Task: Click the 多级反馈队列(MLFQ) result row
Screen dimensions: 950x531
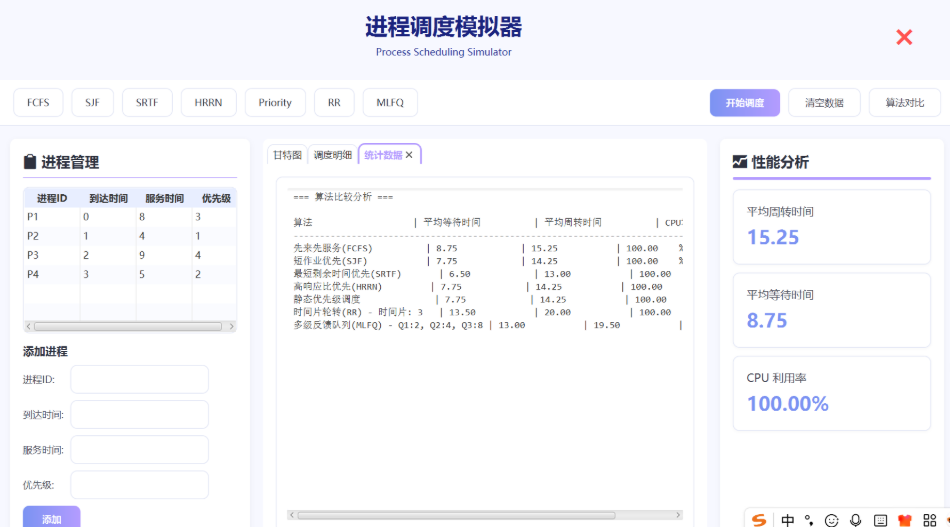Action: [488, 325]
